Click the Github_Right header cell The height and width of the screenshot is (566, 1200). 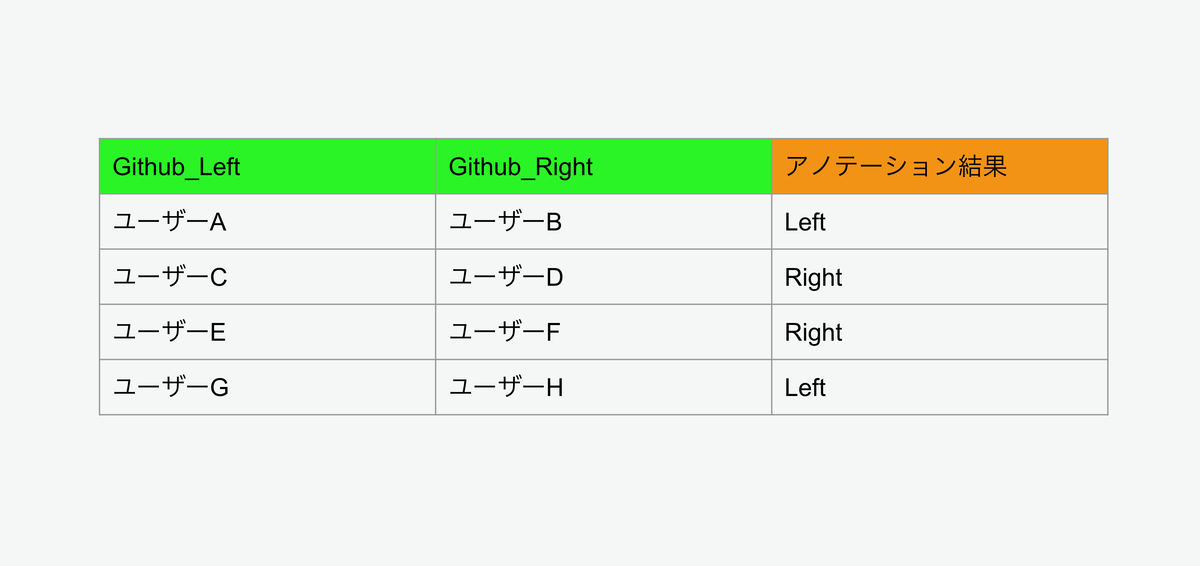603,166
